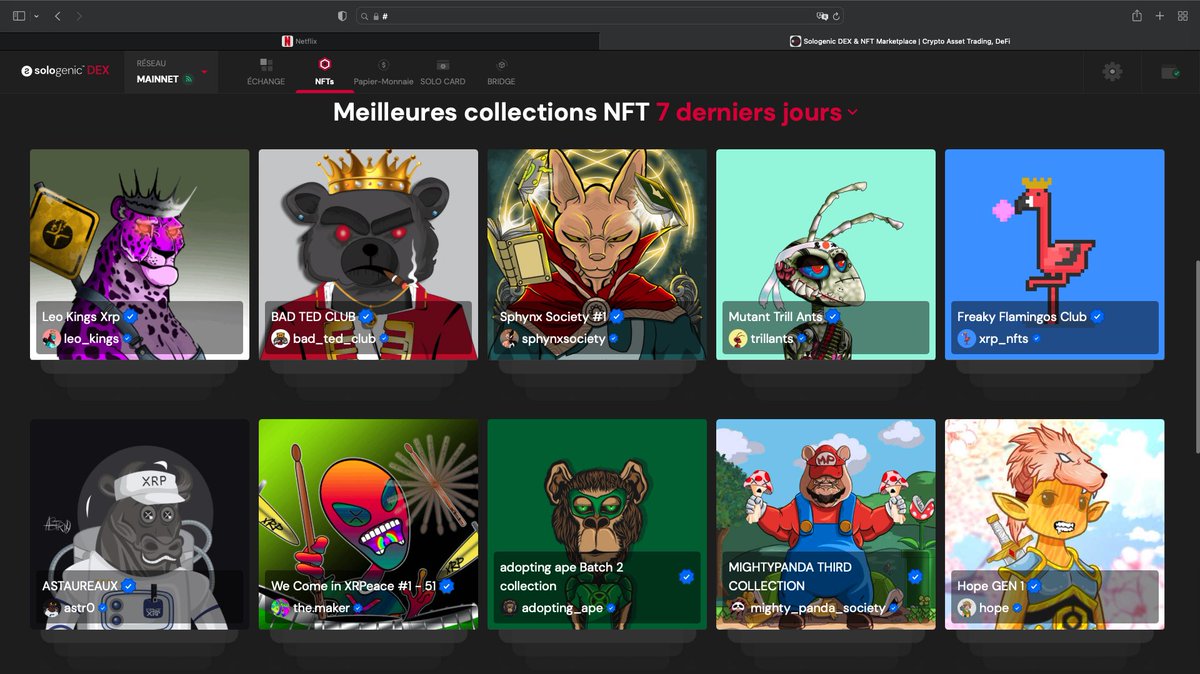Open the Leo Kings Xrp collection thumbnail
1200x674 pixels.
(140, 254)
